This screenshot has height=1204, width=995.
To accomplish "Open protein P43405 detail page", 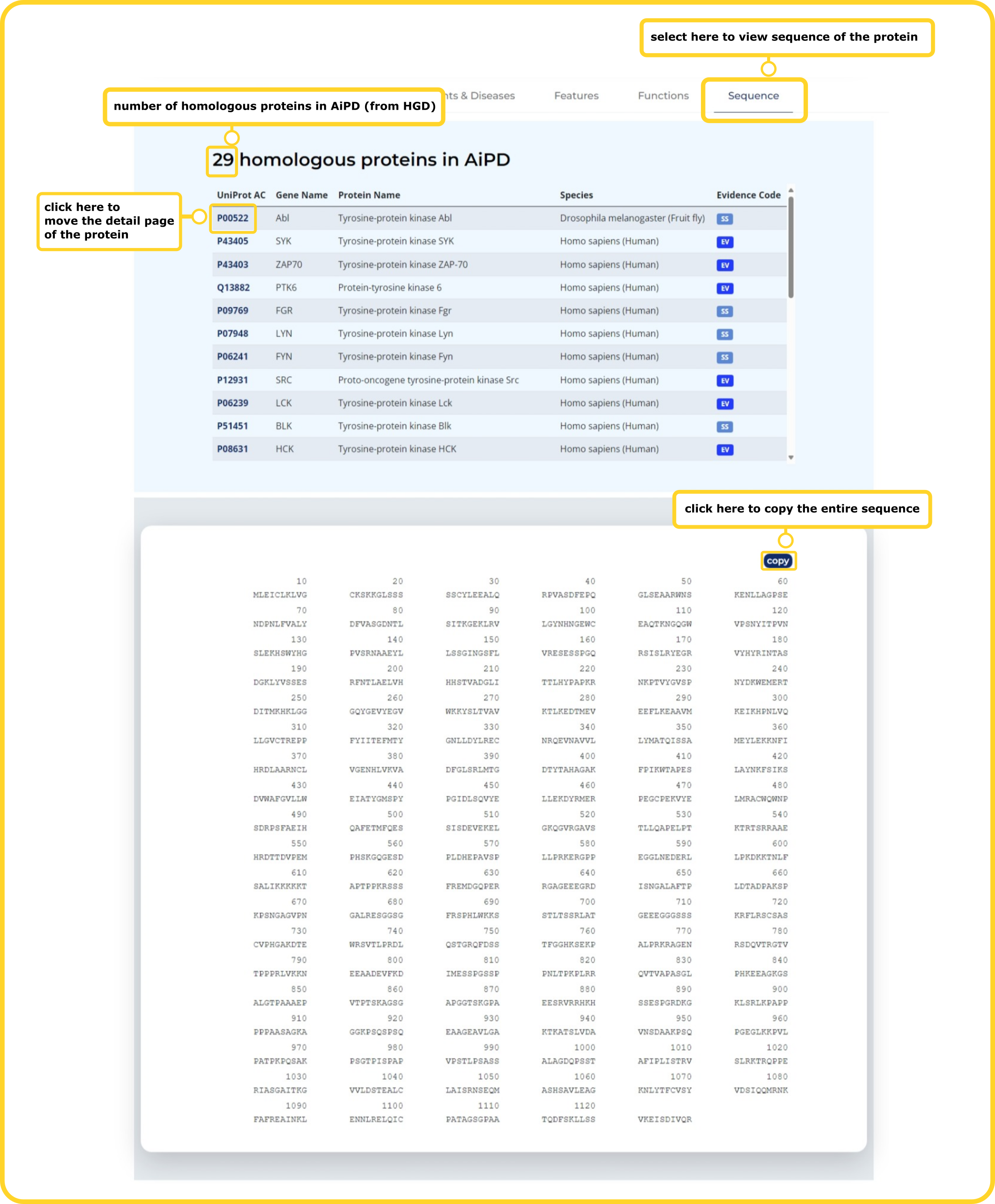I will 233,241.
